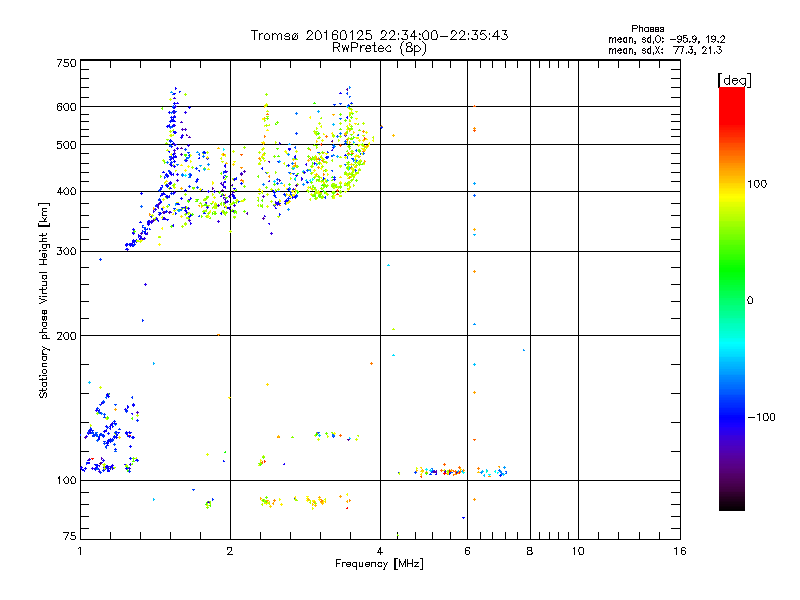Click y-axis tick label '400'

pos(66,192)
